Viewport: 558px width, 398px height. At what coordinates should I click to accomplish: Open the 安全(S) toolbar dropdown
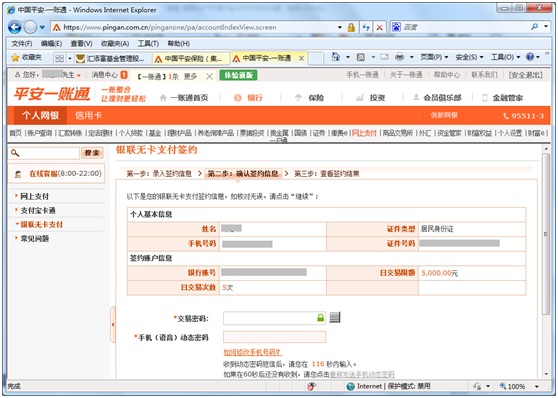[470, 57]
